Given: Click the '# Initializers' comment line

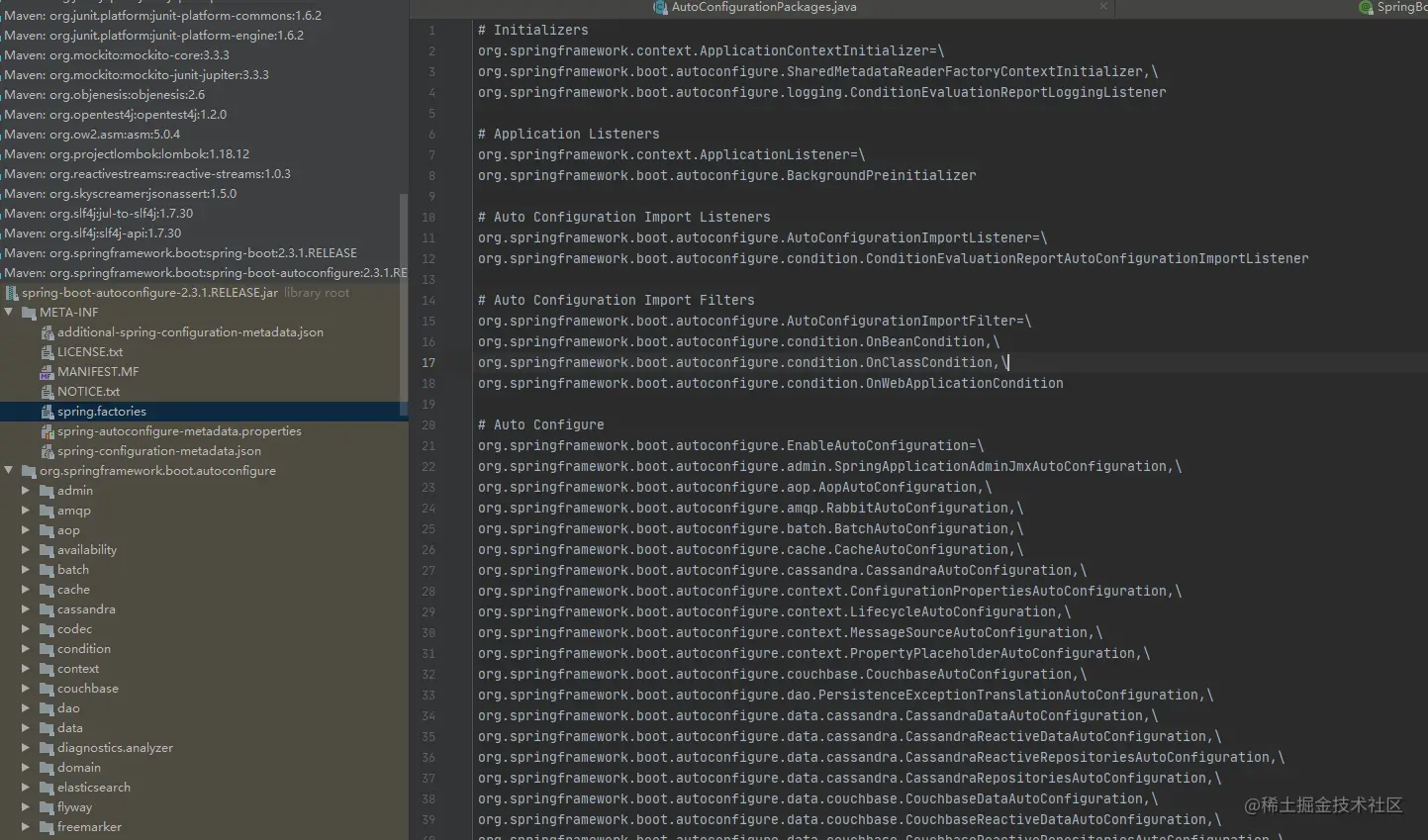Looking at the screenshot, I should (533, 31).
